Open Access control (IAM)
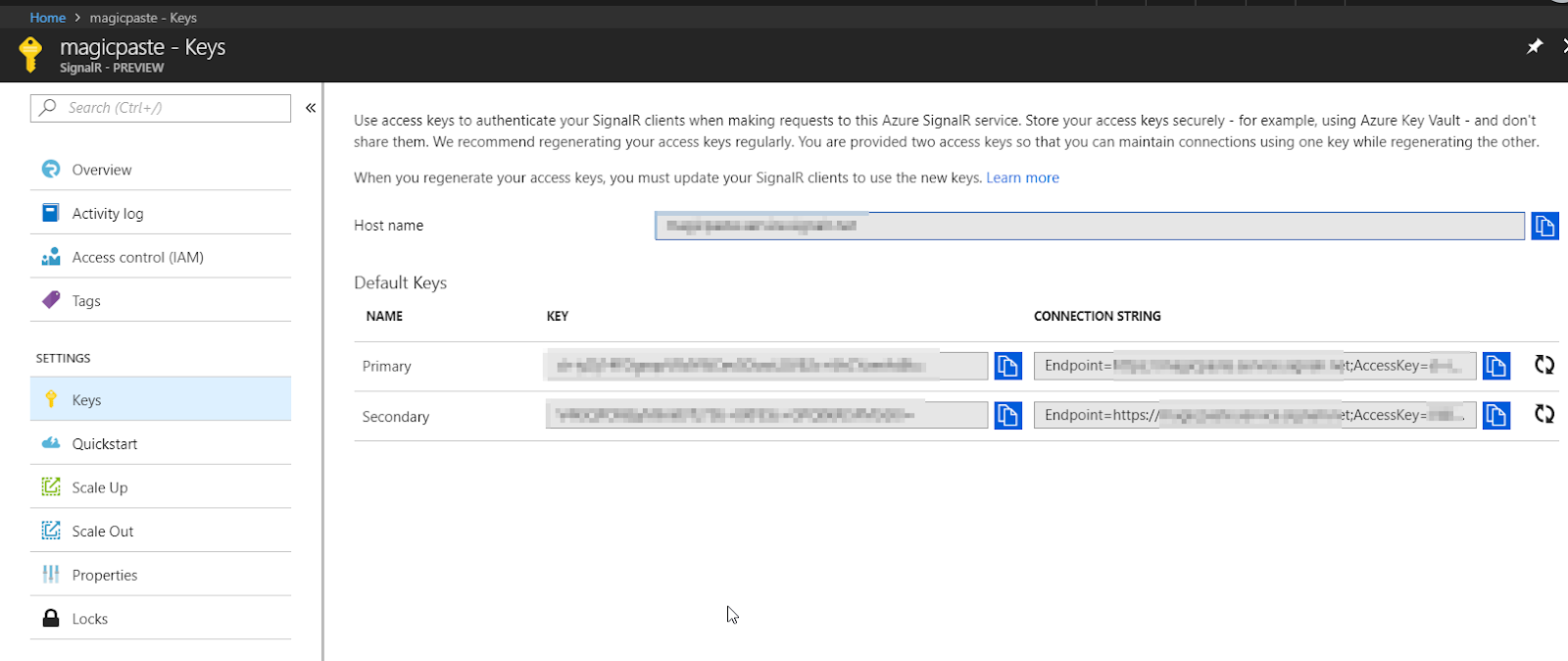 pos(161,257)
